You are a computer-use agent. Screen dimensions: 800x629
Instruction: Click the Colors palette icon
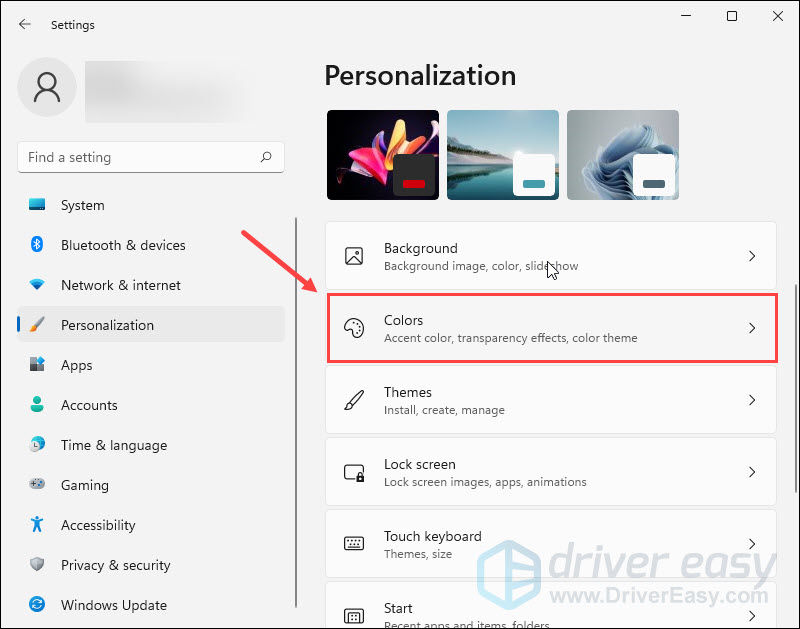tap(355, 328)
